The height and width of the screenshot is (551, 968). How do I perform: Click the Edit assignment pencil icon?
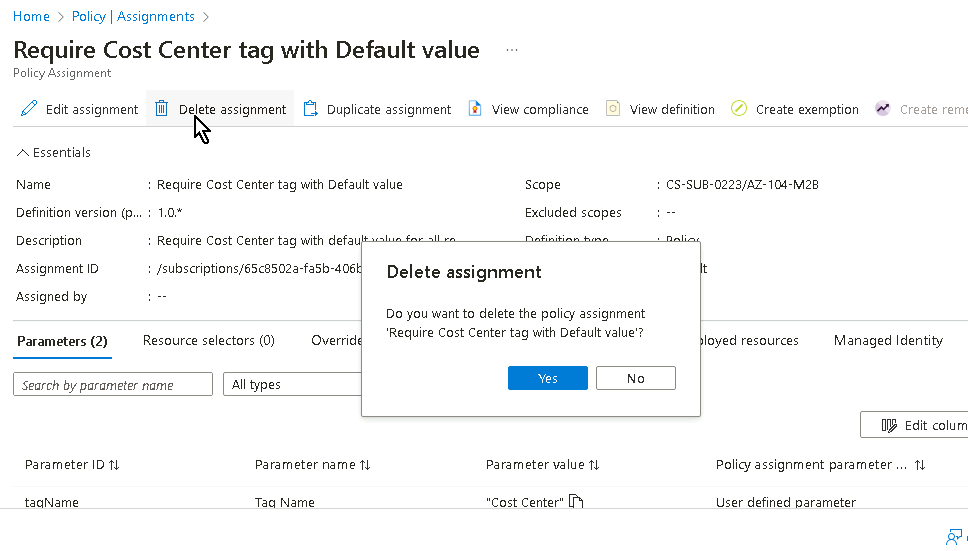(29, 109)
